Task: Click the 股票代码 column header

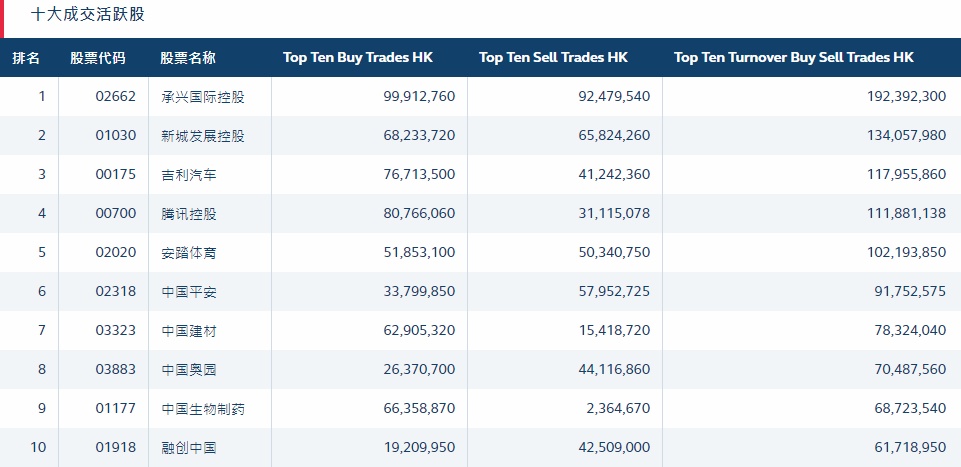Action: coord(98,58)
